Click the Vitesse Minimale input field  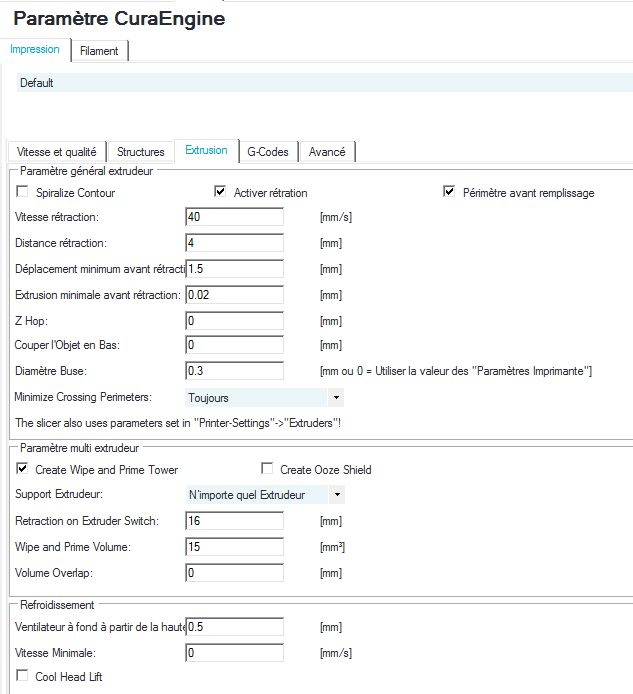235,653
